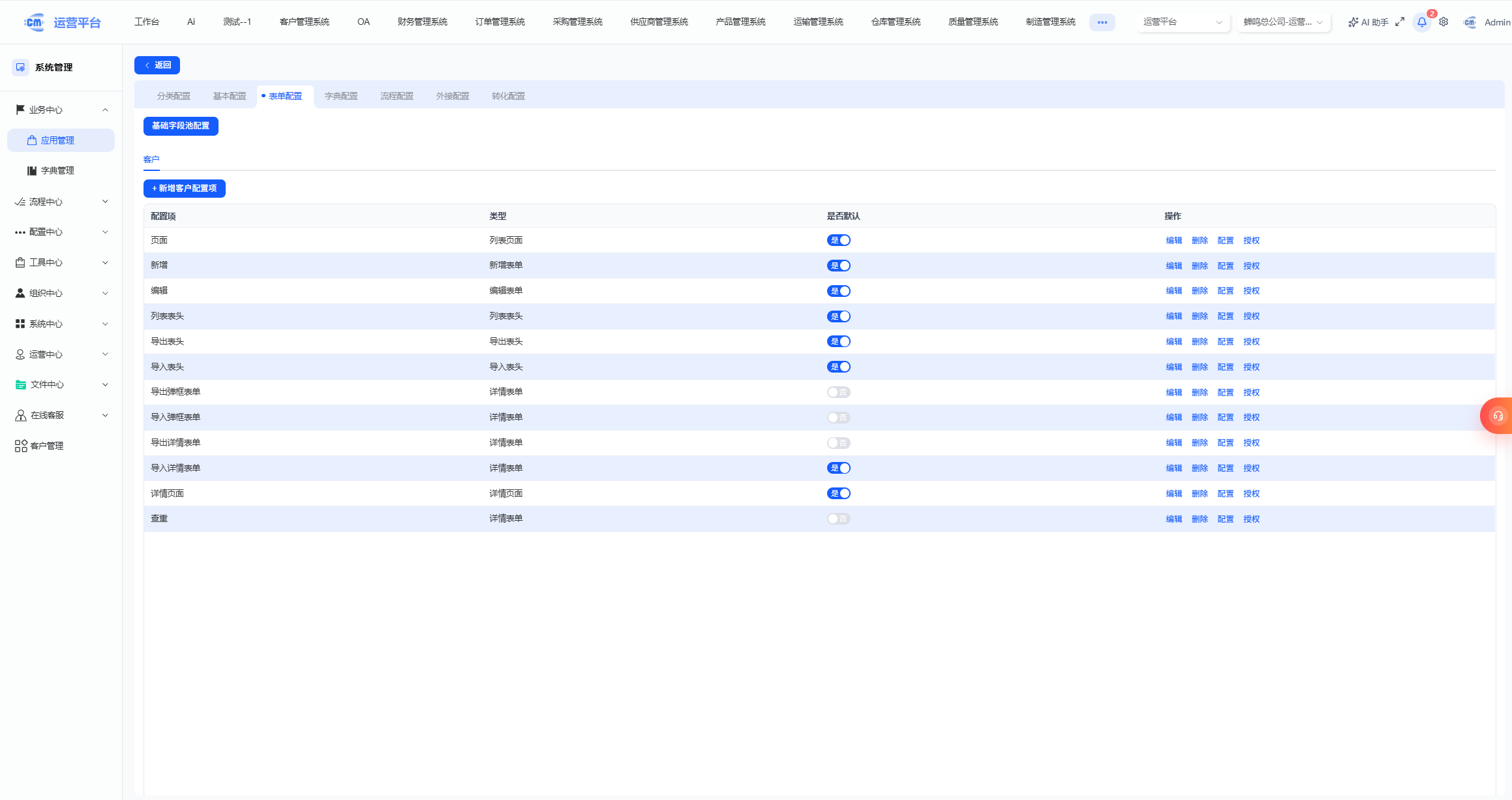This screenshot has width=1512, height=800.
Task: Click the 是否默认 column header
Action: (x=843, y=216)
